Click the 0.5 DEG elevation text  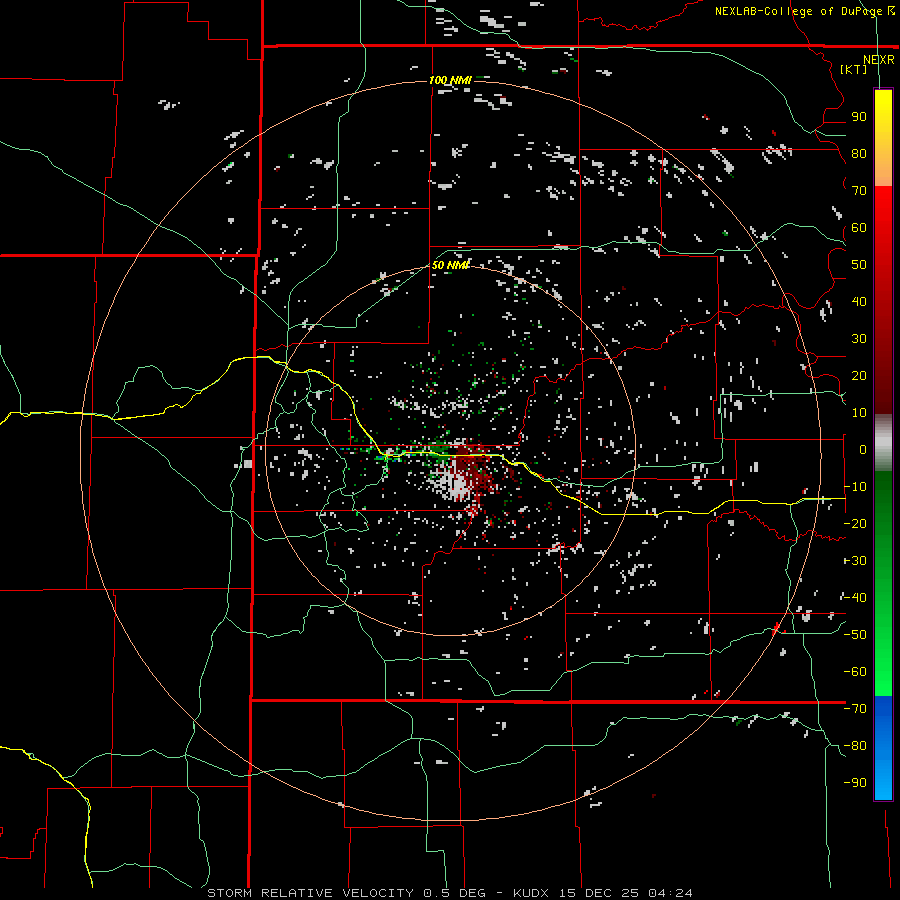[455, 893]
